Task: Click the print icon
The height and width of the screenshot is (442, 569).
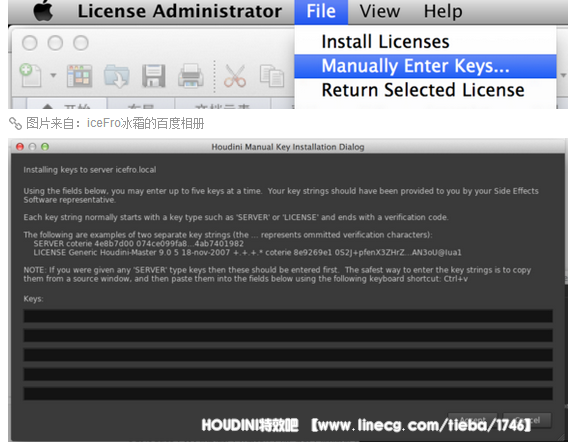Action: coord(191,75)
